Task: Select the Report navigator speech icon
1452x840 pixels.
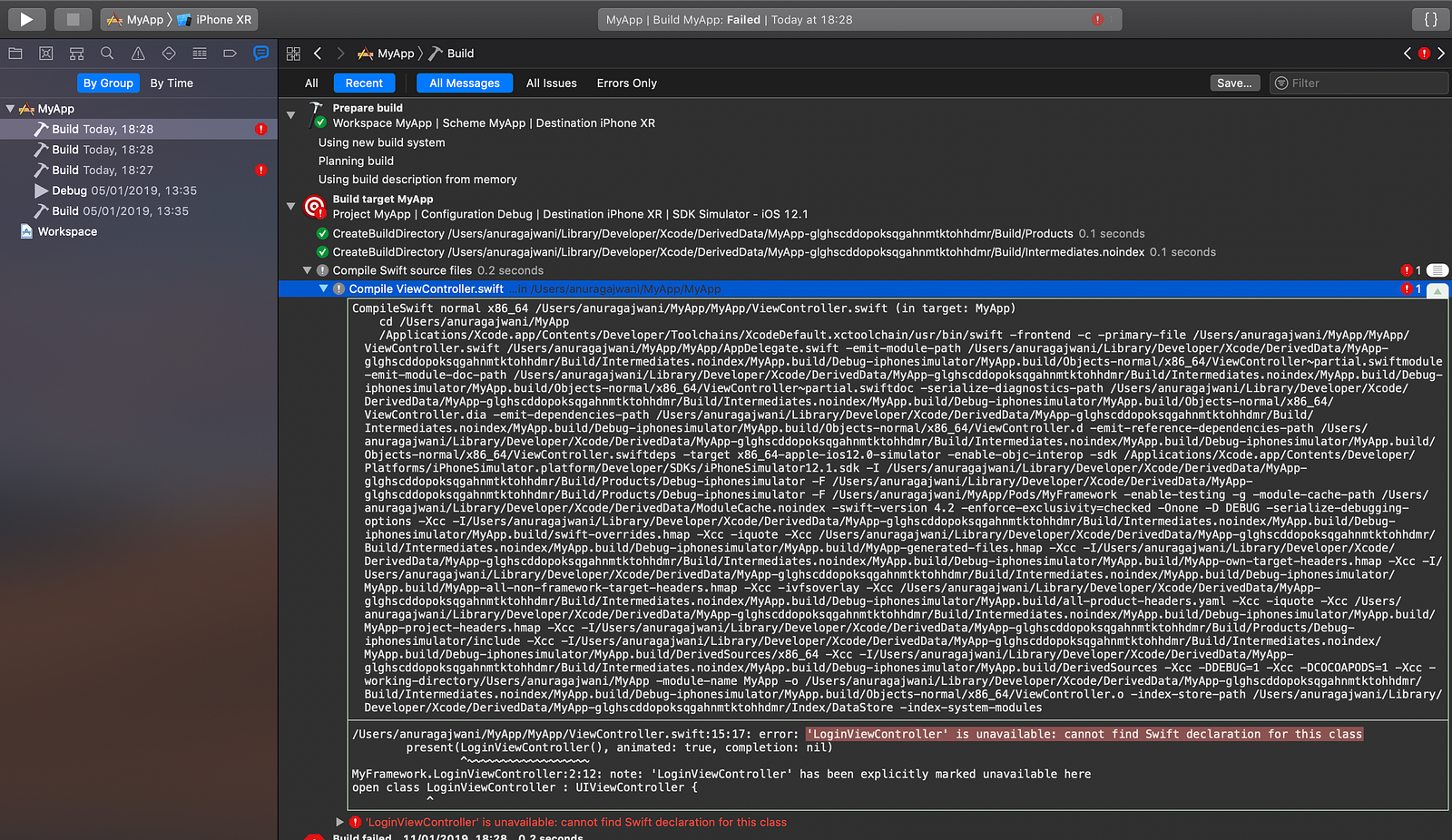Action: tap(261, 54)
